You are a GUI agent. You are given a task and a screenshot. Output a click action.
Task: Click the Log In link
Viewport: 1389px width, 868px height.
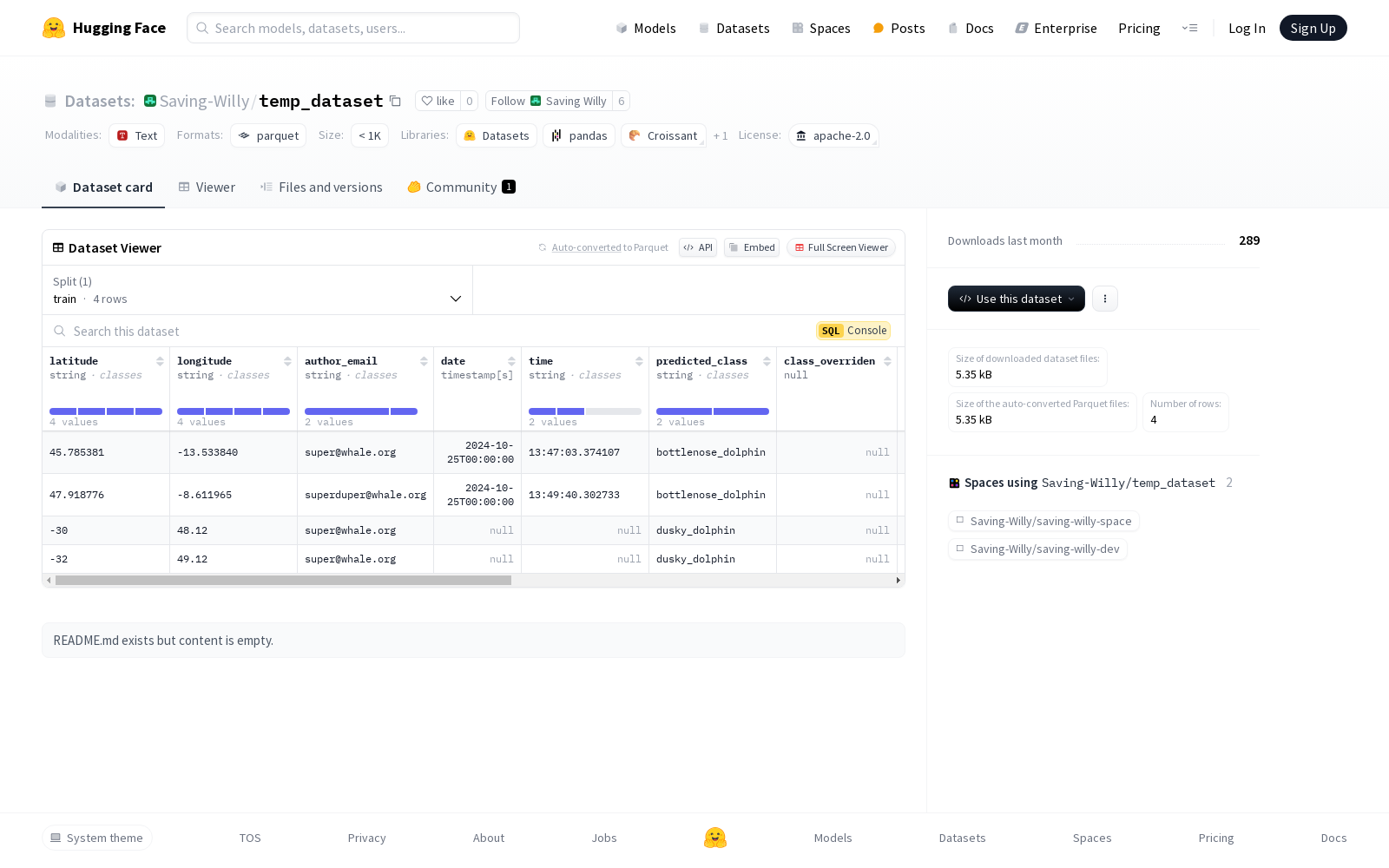tap(1247, 28)
